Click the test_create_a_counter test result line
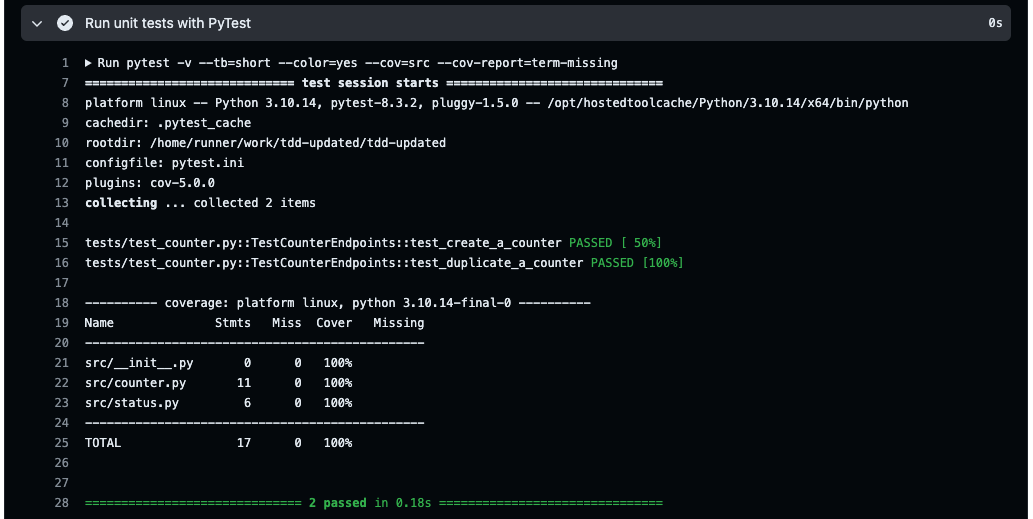The width and height of the screenshot is (1033, 519). click(374, 243)
